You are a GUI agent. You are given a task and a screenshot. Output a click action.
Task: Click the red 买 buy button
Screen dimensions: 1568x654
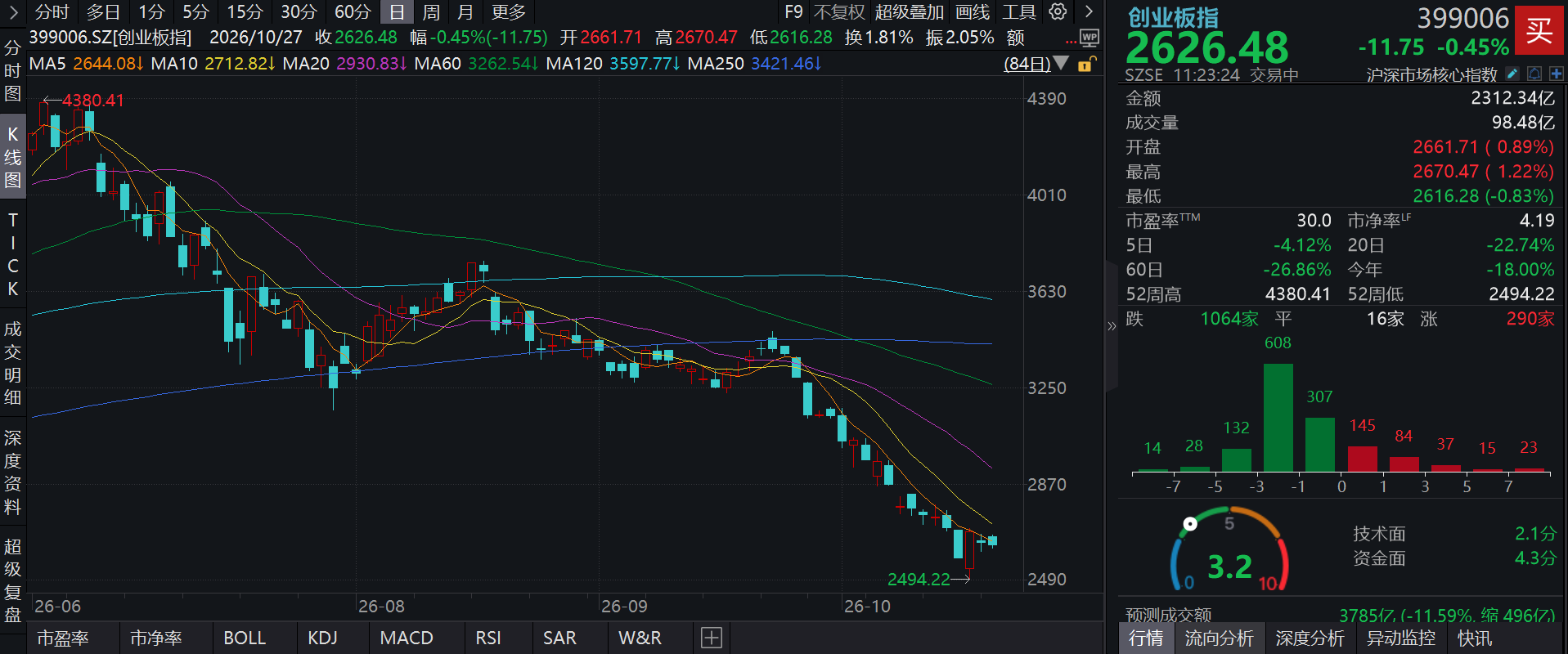1539,31
